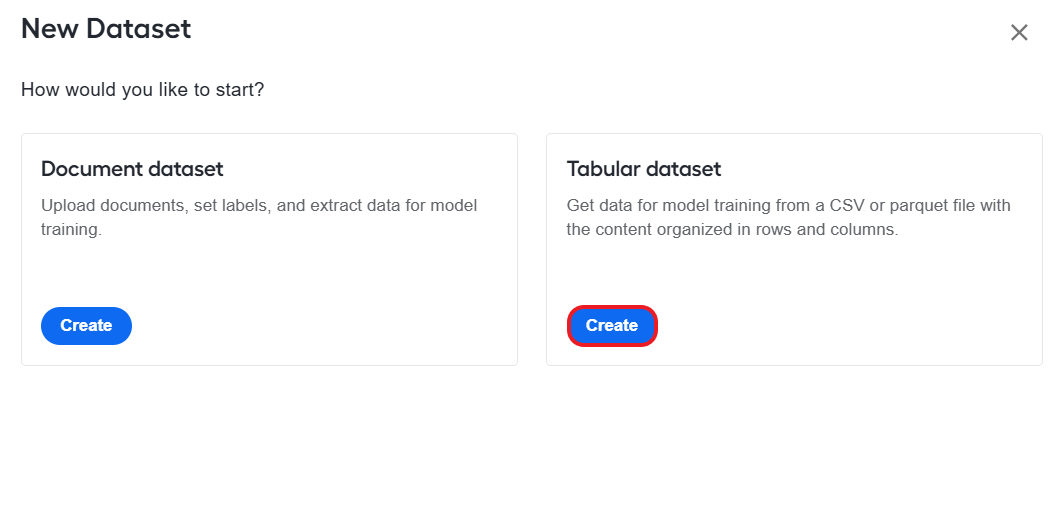The height and width of the screenshot is (524, 1064).
Task: Click the red-highlighted Create button
Action: [612, 326]
